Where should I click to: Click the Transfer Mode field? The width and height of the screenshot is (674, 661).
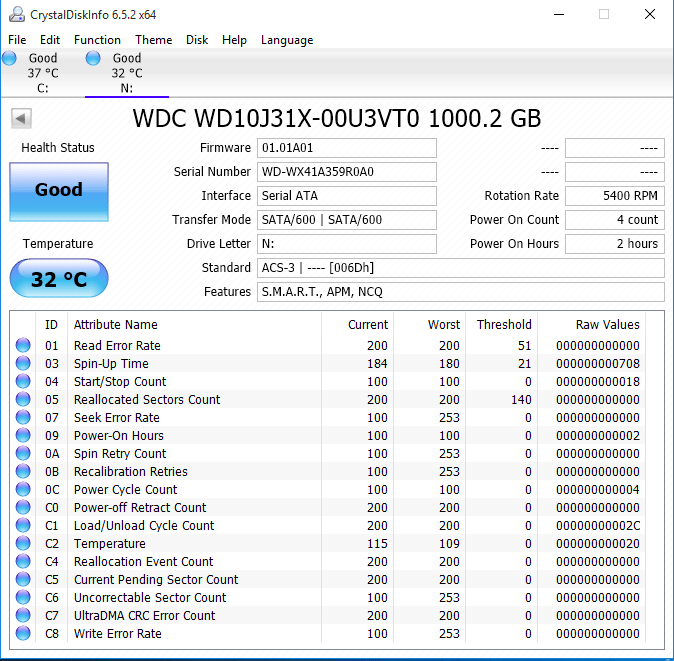(347, 220)
